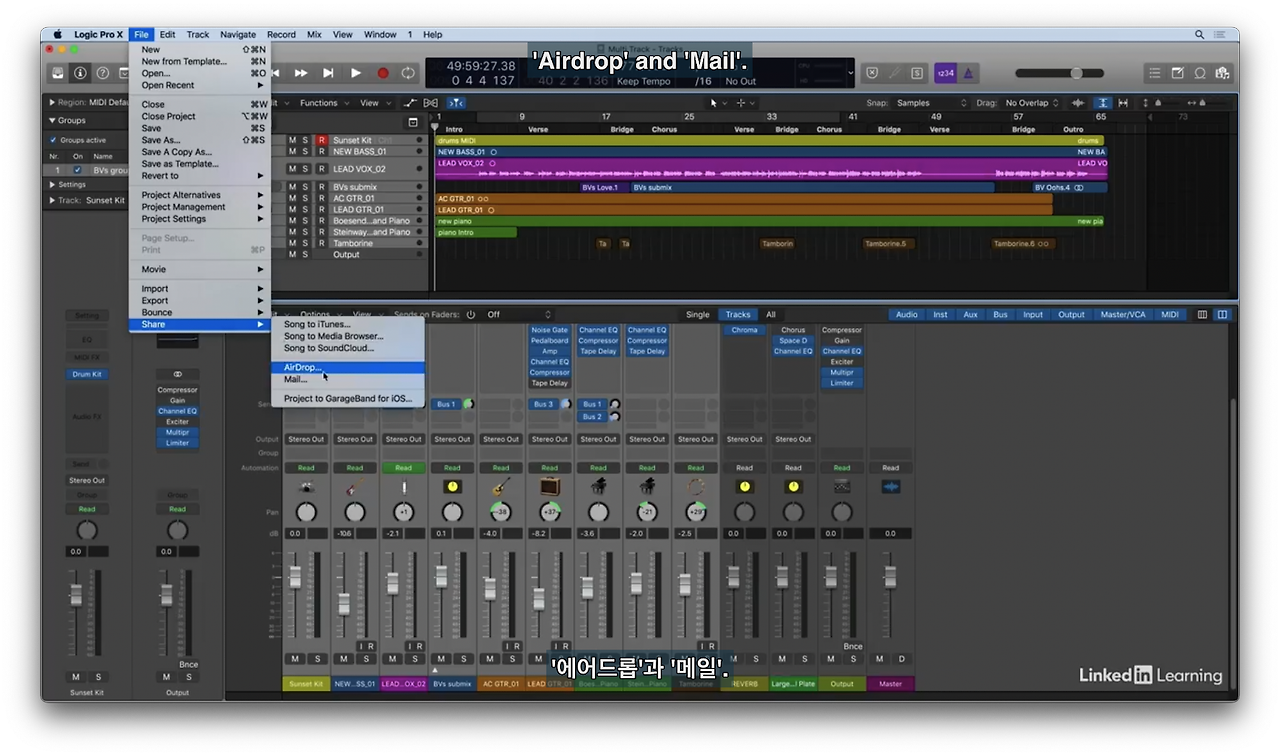Open the Sends on Faders Off dropdown

(x=518, y=315)
